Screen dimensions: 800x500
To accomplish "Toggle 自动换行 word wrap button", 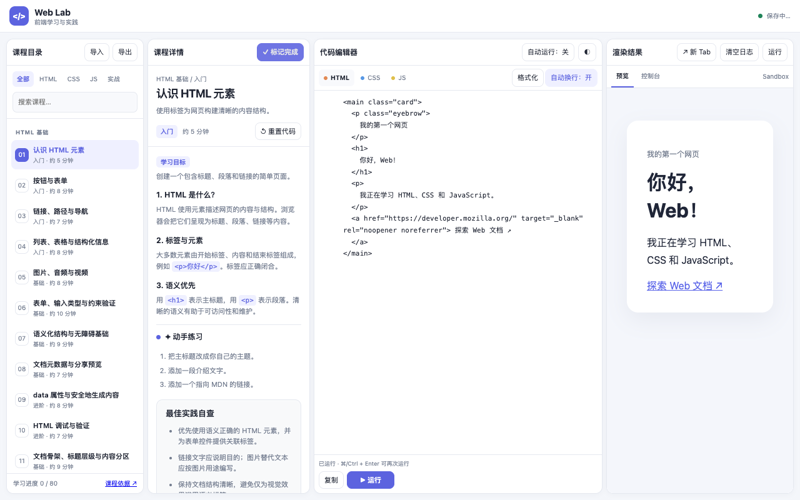I will 571,78.
